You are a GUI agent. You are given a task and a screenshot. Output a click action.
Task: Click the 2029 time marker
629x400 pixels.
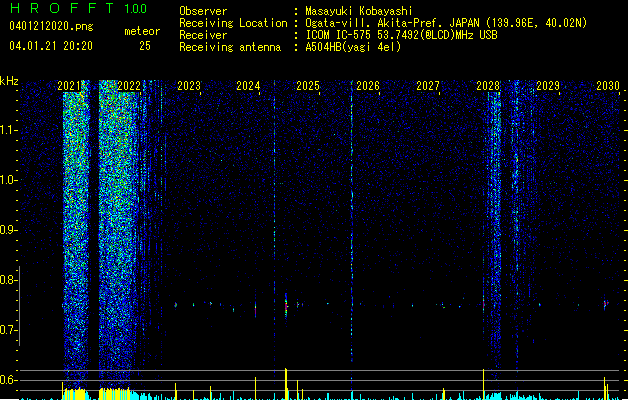548,86
